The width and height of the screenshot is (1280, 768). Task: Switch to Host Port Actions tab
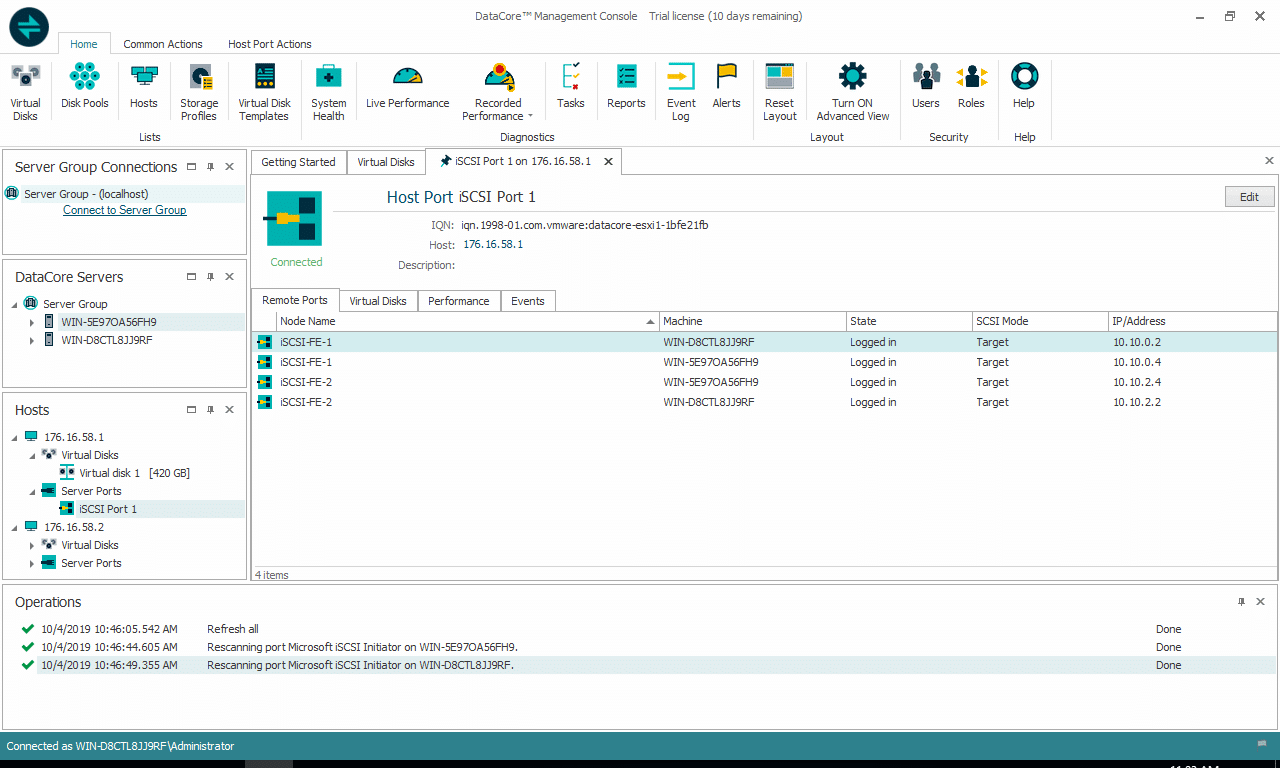(270, 44)
